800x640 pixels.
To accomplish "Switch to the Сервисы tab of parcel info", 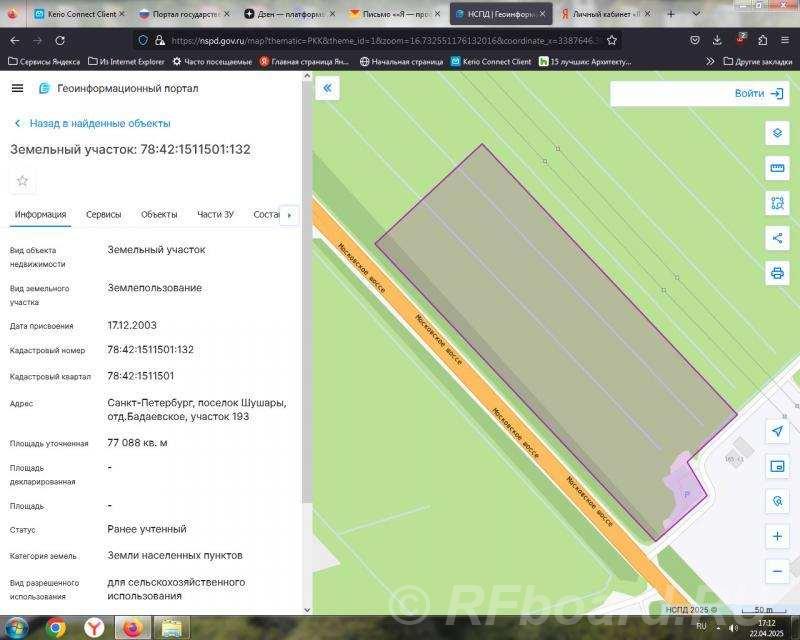I will click(x=103, y=214).
